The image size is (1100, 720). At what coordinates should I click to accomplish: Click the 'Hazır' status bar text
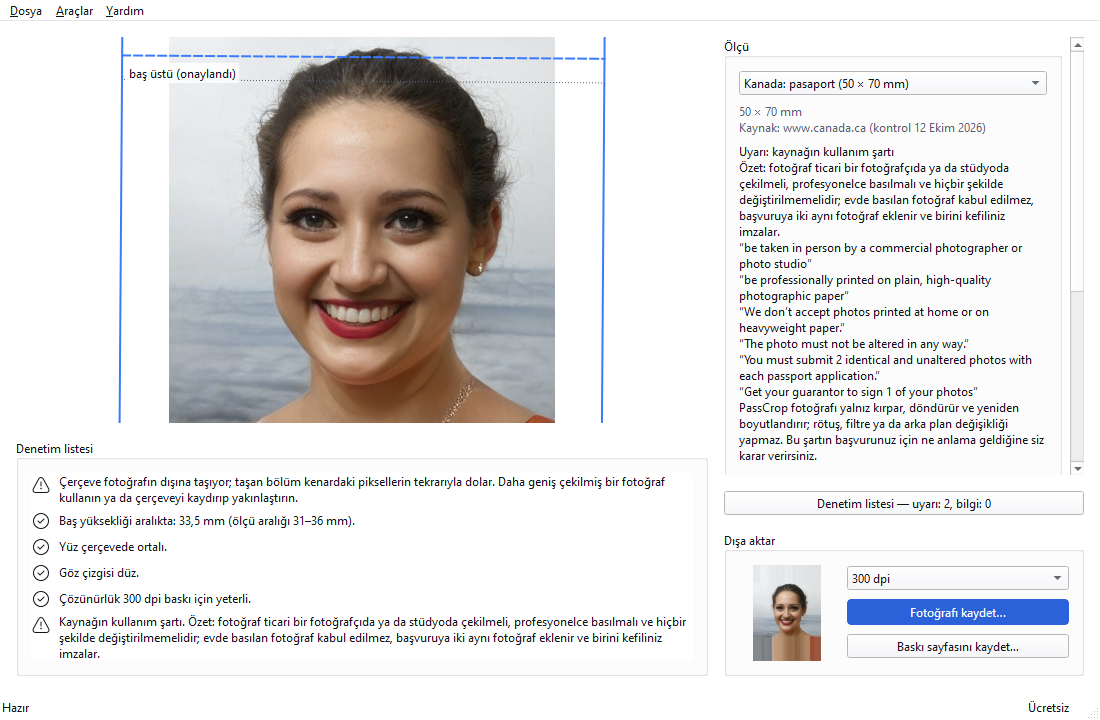[15, 707]
